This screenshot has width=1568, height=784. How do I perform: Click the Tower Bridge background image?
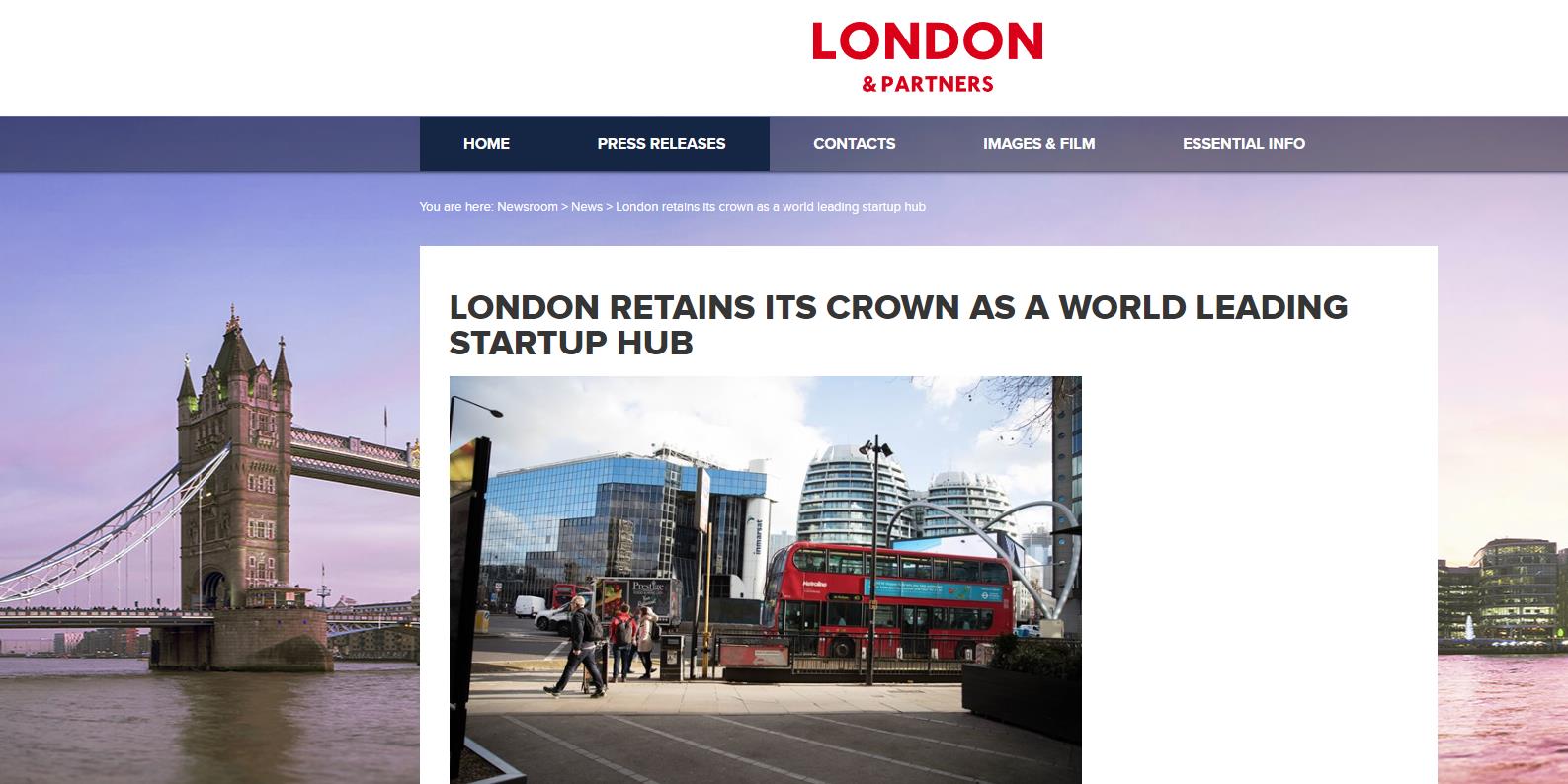(x=209, y=494)
